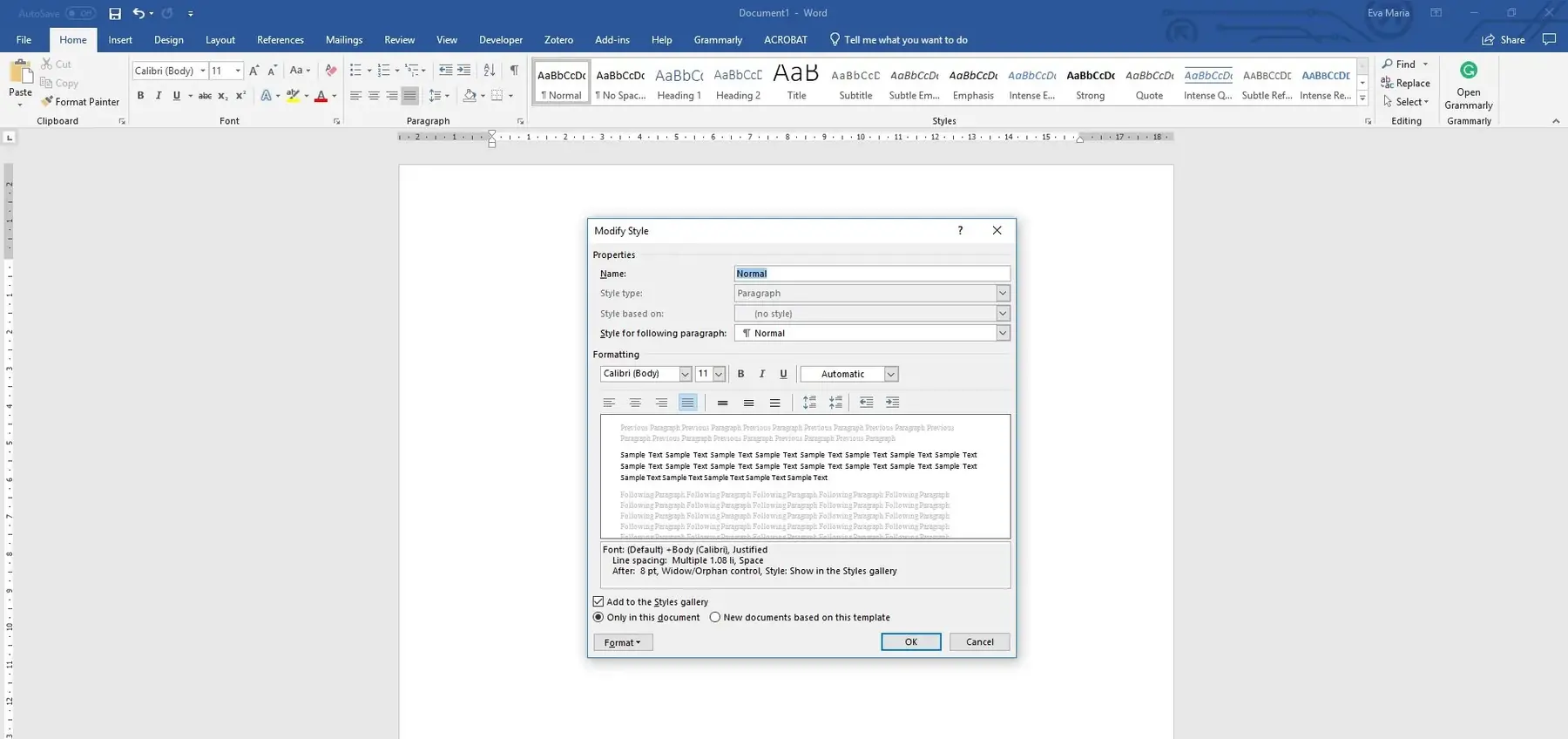1568x739 pixels.
Task: Confirm the dialog with OK
Action: click(x=911, y=642)
